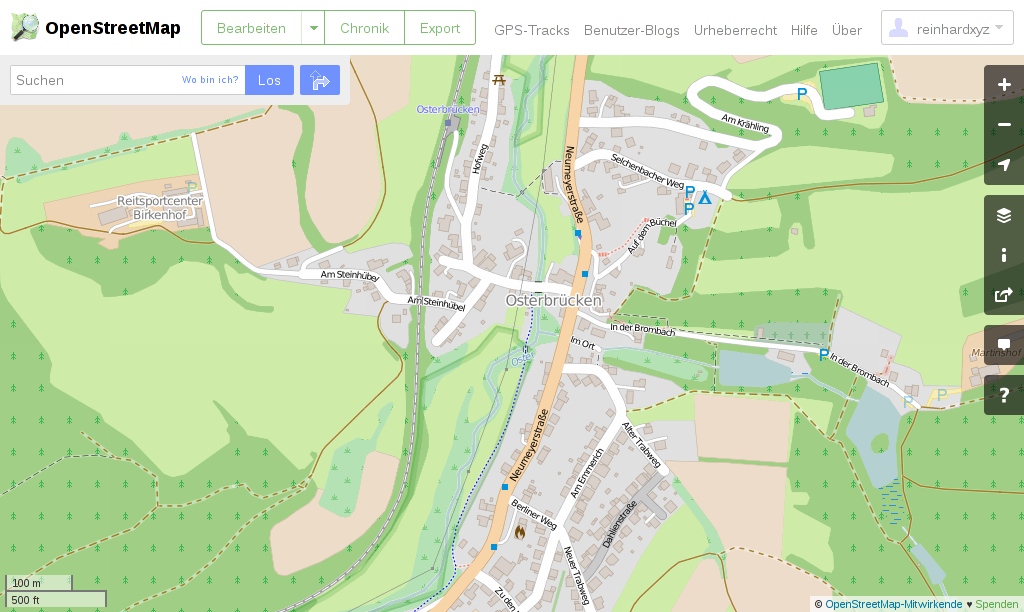Viewport: 1024px width, 612px height.
Task: Open the directions routing icon
Action: (320, 80)
